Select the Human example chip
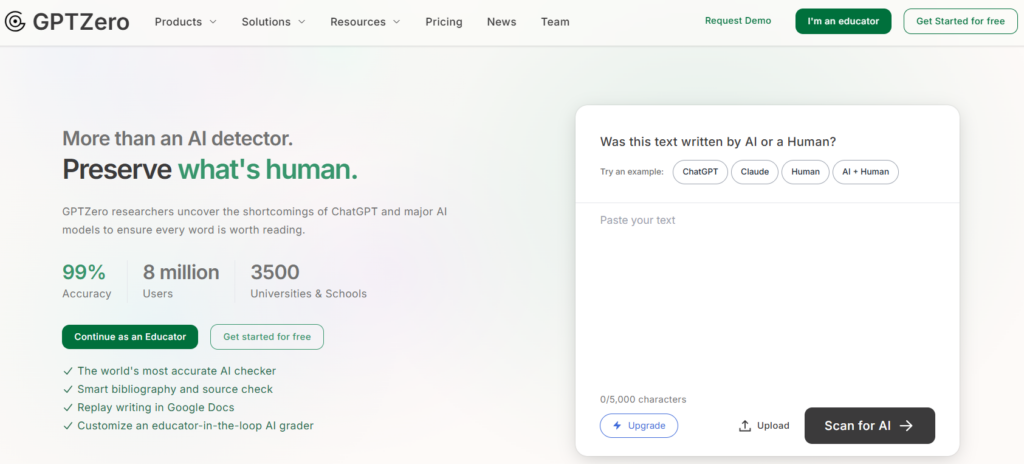This screenshot has height=464, width=1024. (805, 172)
